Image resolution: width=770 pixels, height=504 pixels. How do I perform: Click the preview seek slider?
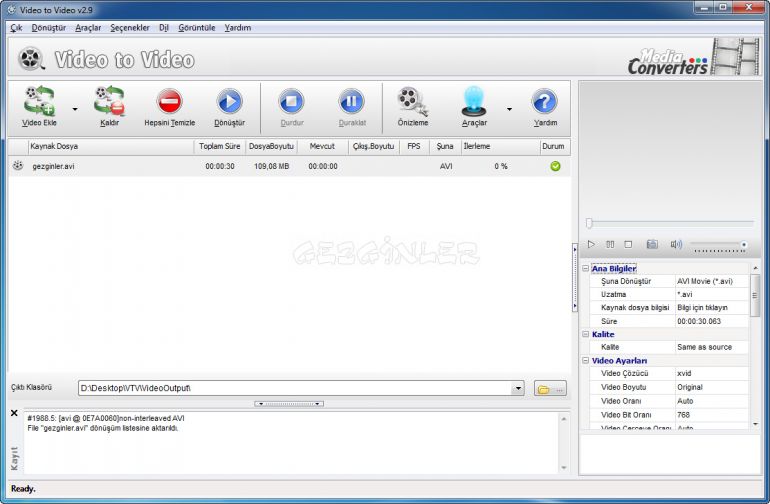pos(670,223)
